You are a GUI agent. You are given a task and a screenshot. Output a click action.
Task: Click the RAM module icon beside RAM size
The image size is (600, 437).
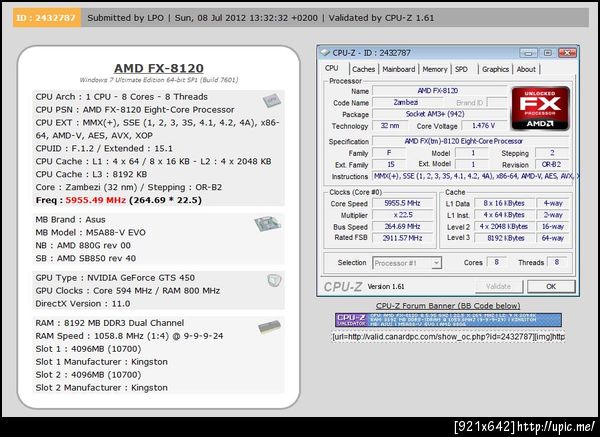point(269,327)
